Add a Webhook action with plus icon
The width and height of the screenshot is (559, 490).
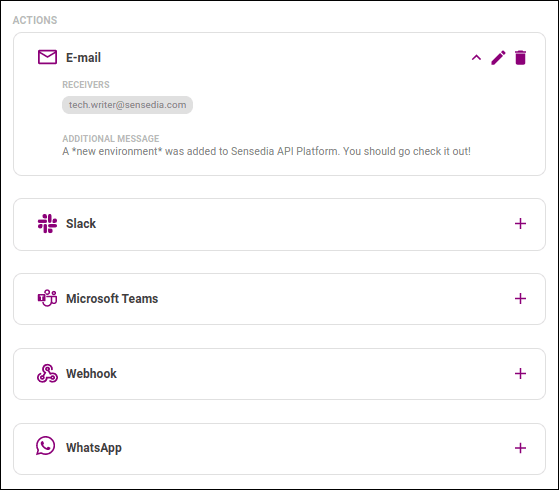520,373
